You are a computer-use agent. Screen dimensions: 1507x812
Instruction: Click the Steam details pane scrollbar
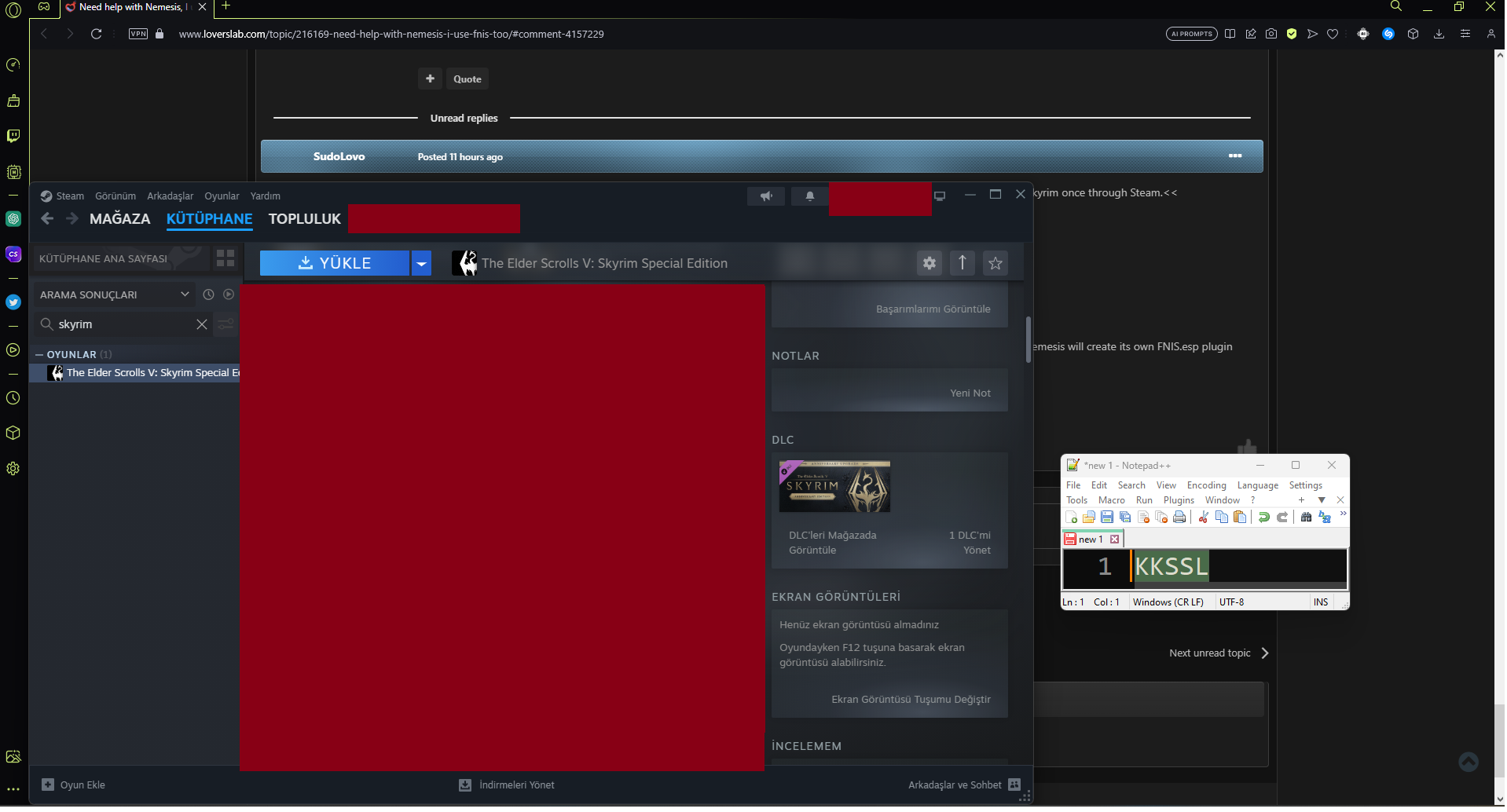(x=1028, y=340)
